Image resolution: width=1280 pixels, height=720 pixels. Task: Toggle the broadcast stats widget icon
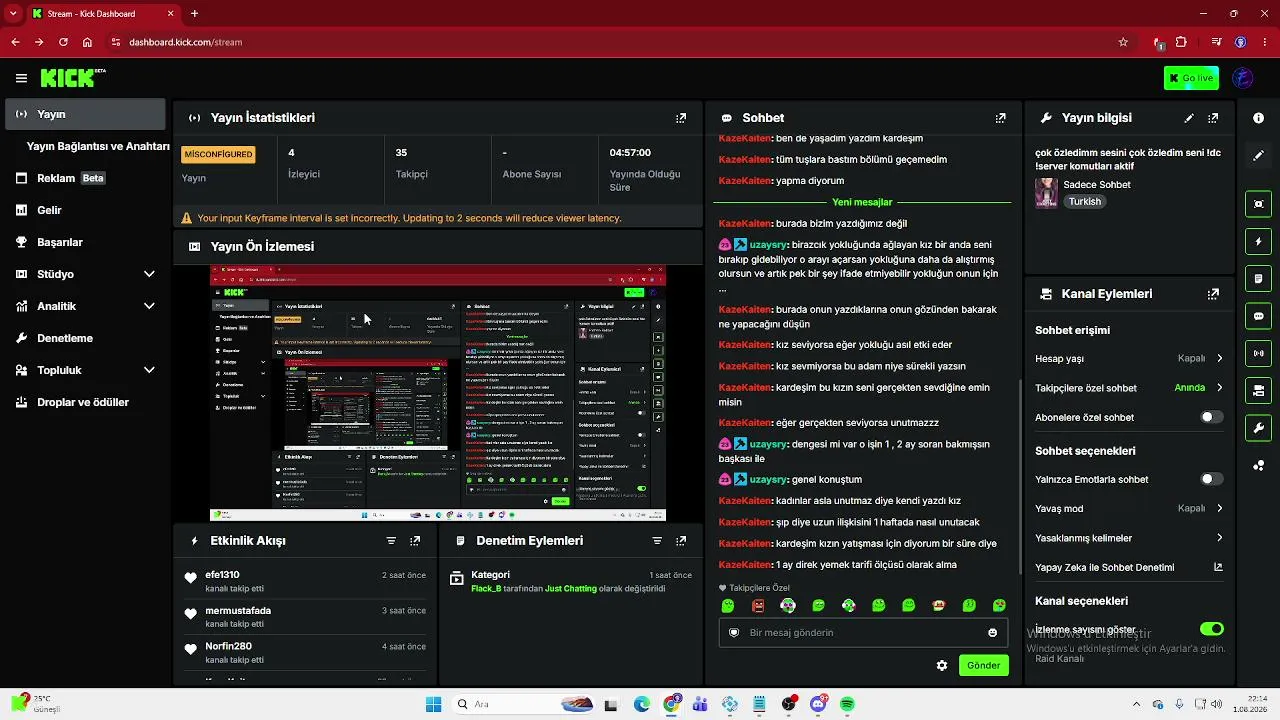1258,353
